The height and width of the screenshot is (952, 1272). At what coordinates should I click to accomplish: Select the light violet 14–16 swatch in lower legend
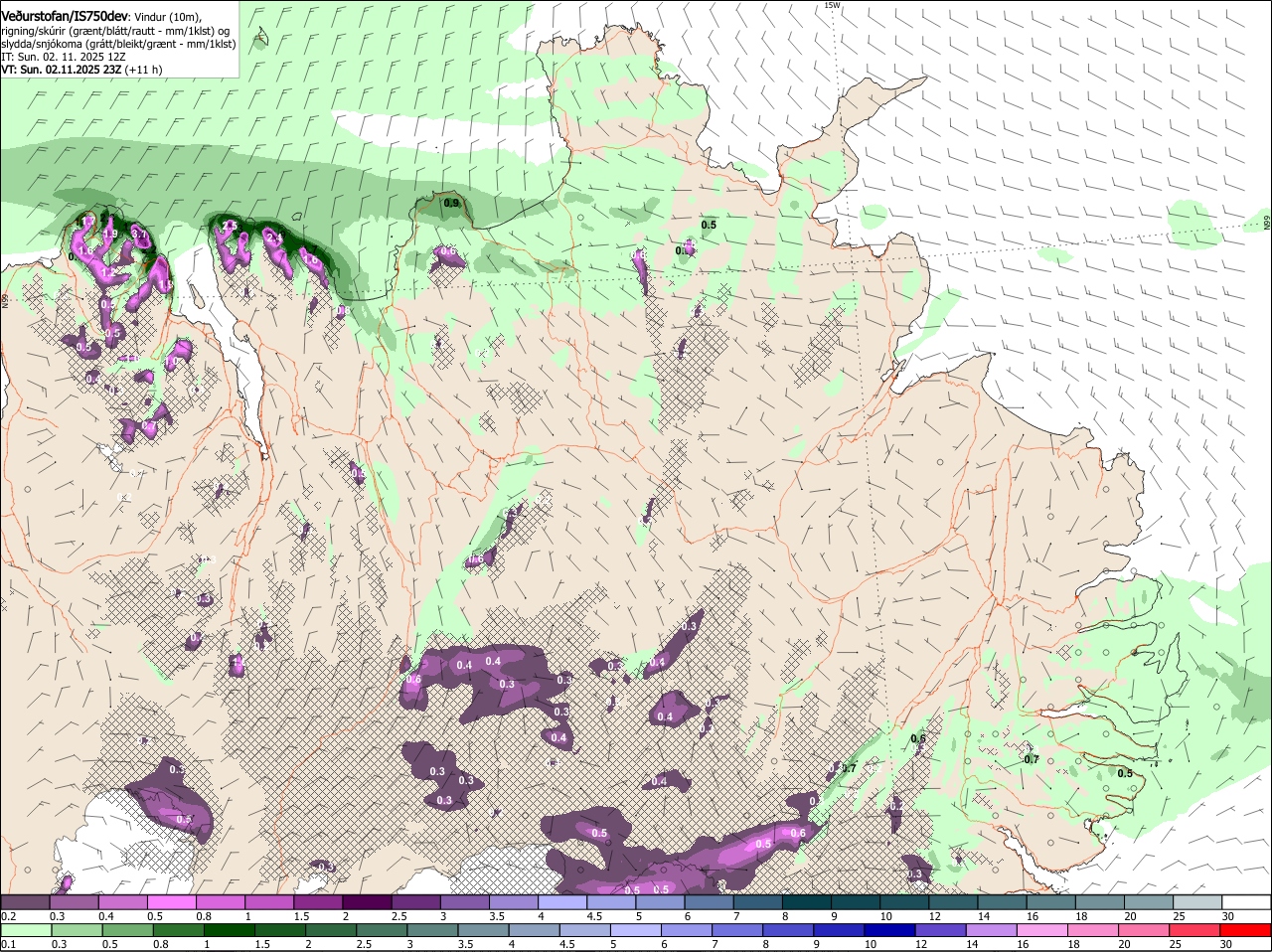pos(991,930)
